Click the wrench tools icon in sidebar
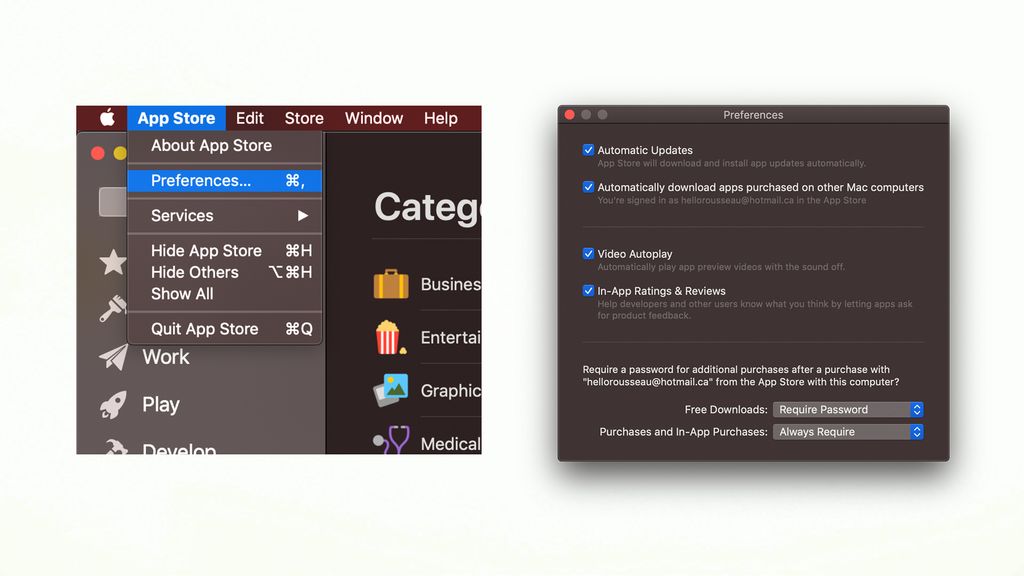Viewport: 1024px width, 576px height. pyautogui.click(x=112, y=309)
